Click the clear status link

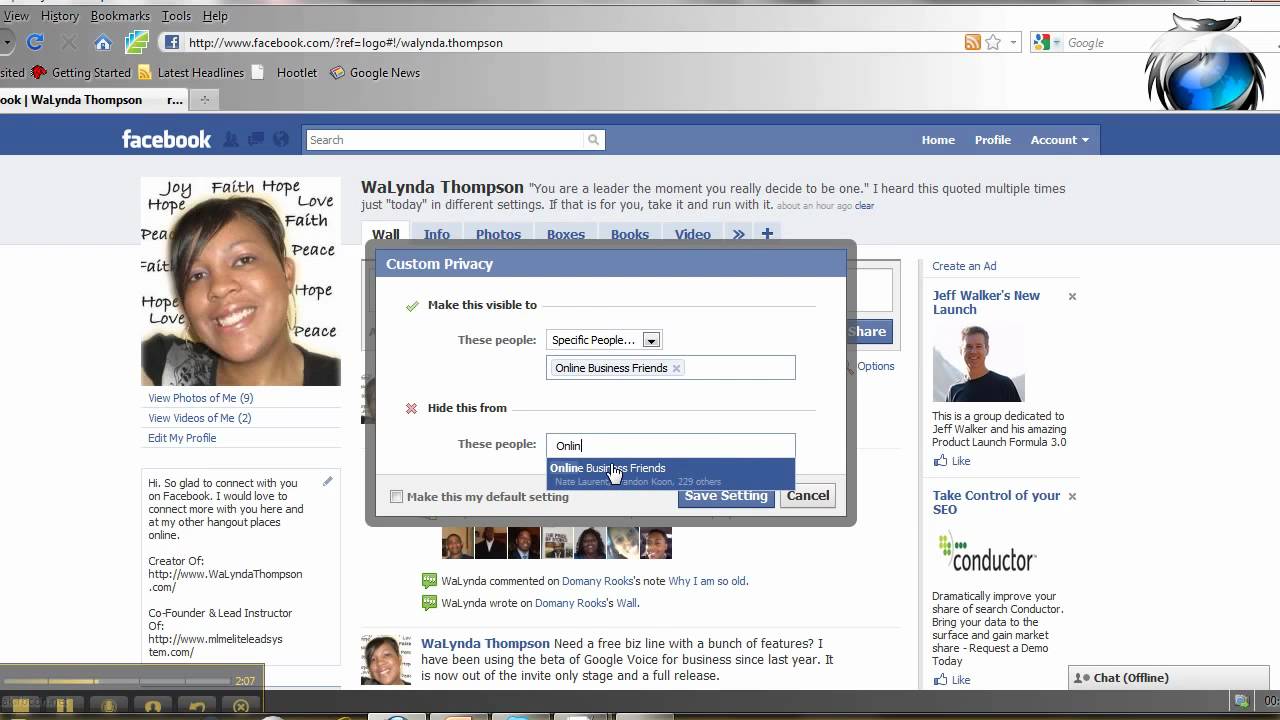864,206
